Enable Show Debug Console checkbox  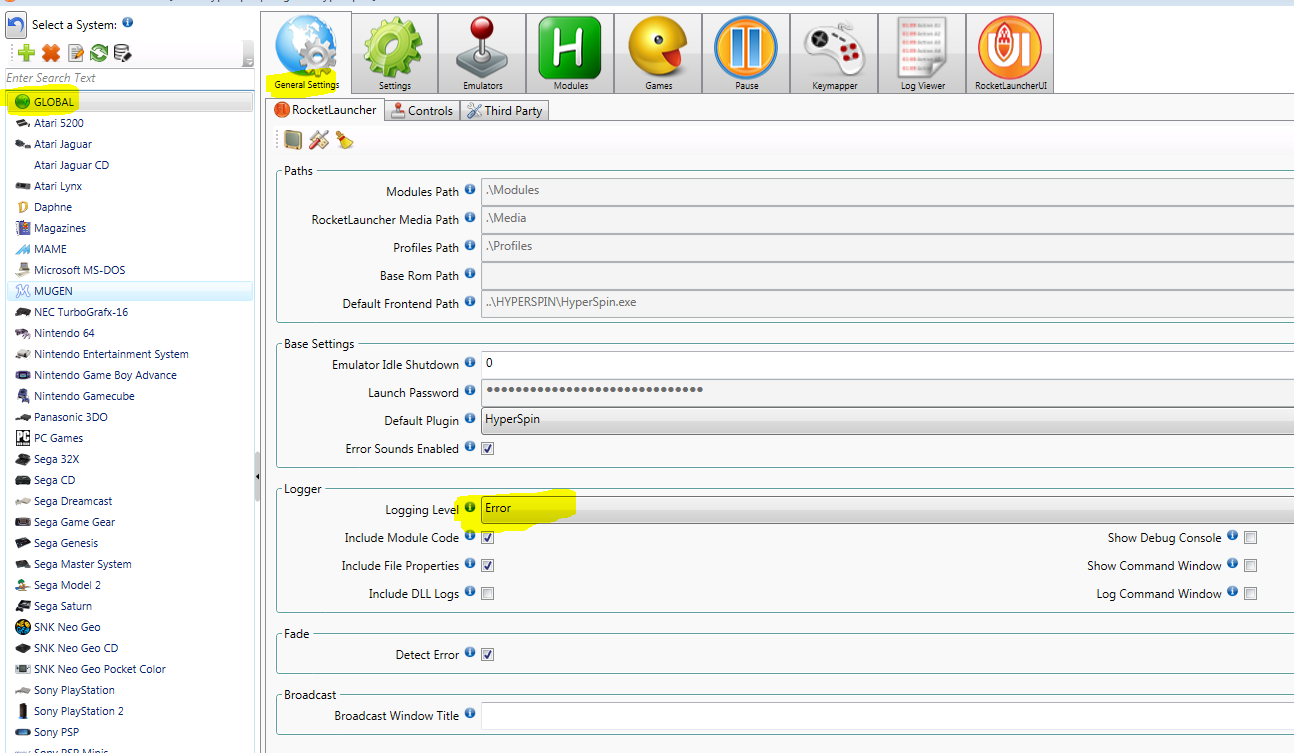(x=1250, y=538)
